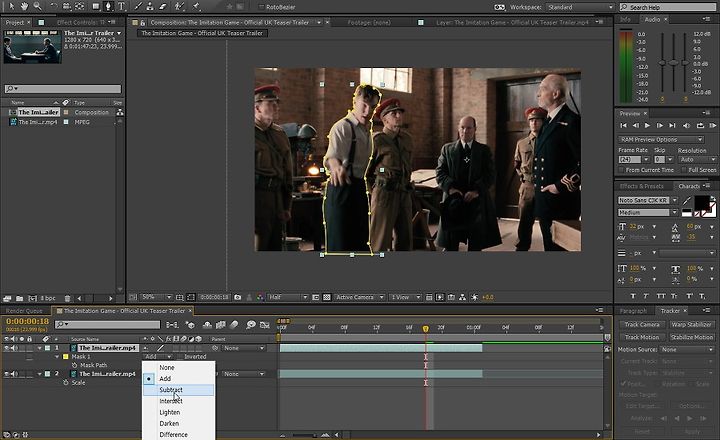This screenshot has height=440, width=720.
Task: Open Composition flowchart icon in viewer
Action: click(462, 297)
